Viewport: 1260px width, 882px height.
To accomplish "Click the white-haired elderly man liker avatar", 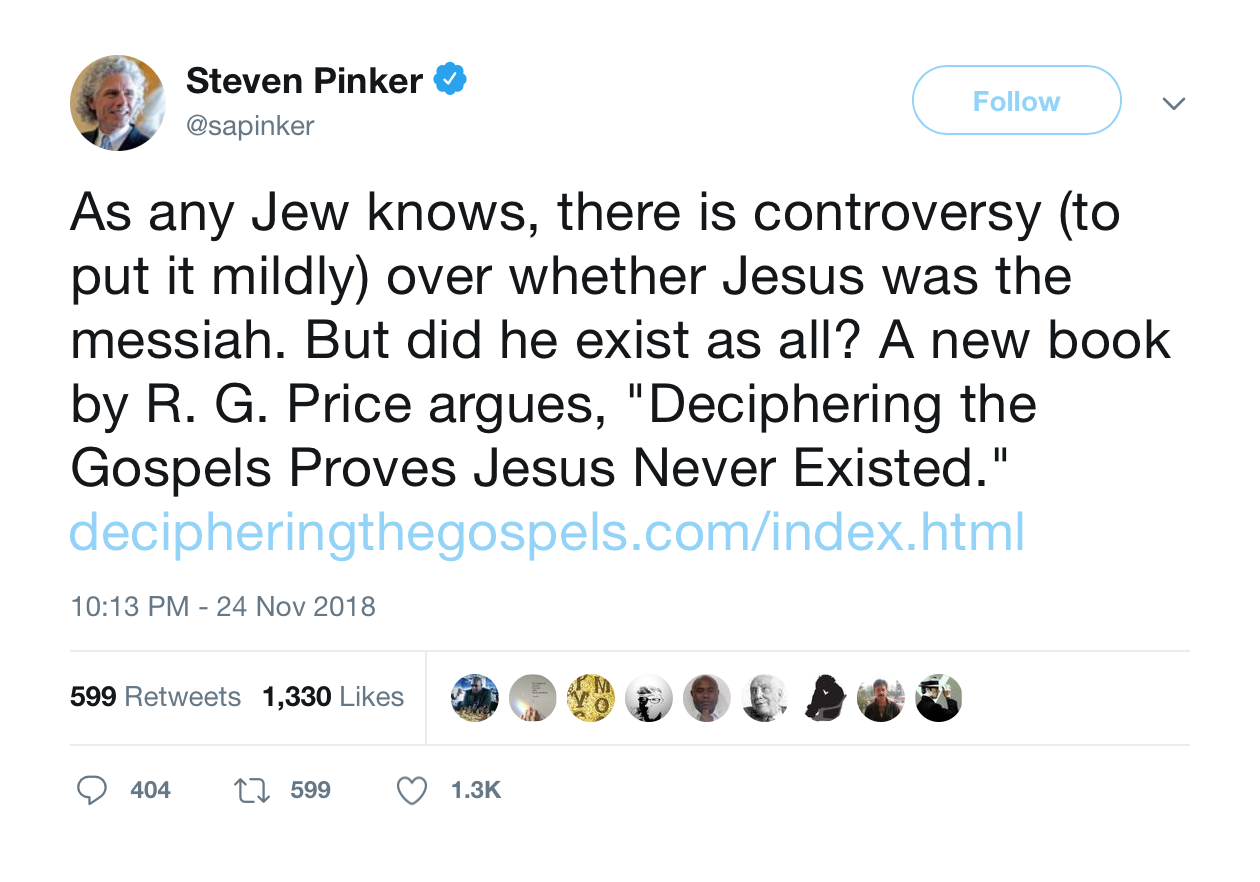I will tap(765, 697).
